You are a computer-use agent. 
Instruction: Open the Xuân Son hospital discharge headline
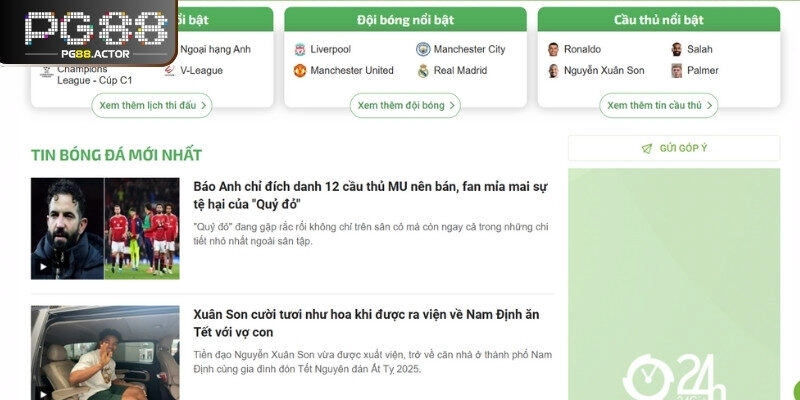[x=360, y=323]
